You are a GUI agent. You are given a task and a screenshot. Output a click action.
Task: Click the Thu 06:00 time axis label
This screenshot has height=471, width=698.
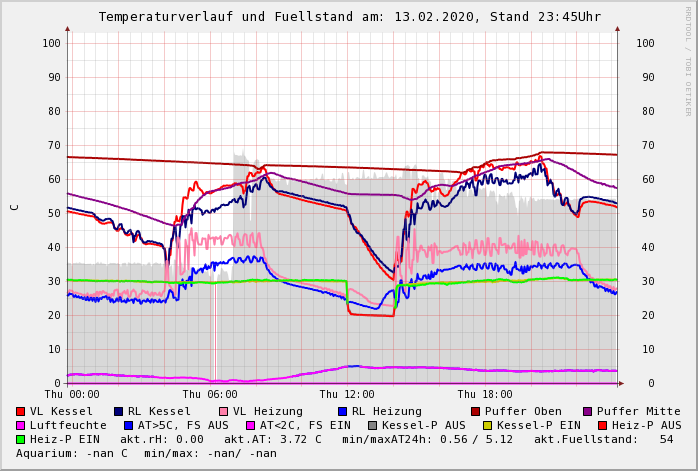tap(209, 395)
